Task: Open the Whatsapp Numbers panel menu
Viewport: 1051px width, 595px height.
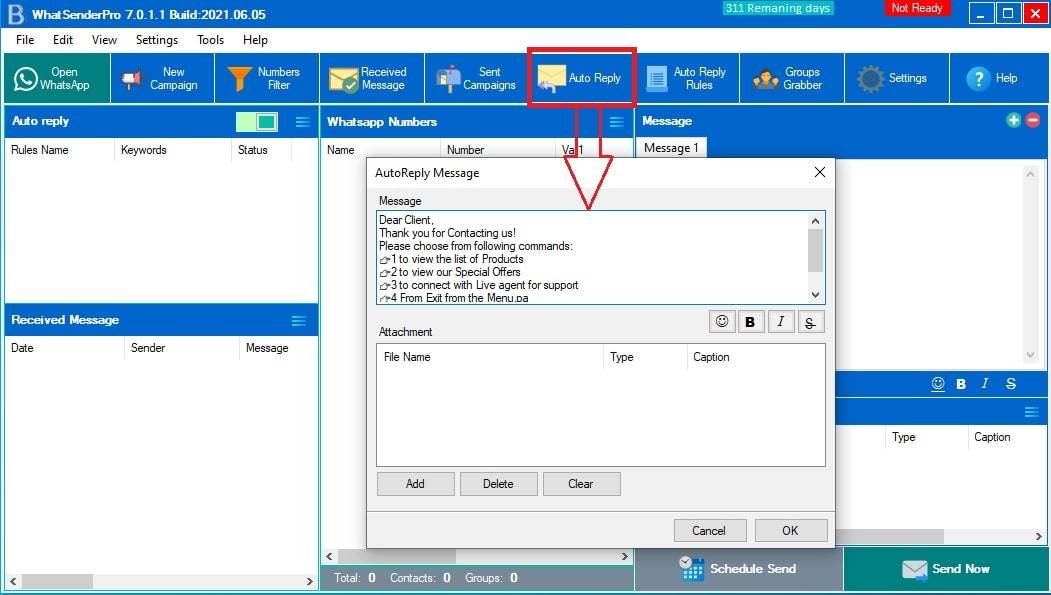Action: pyautogui.click(x=617, y=122)
